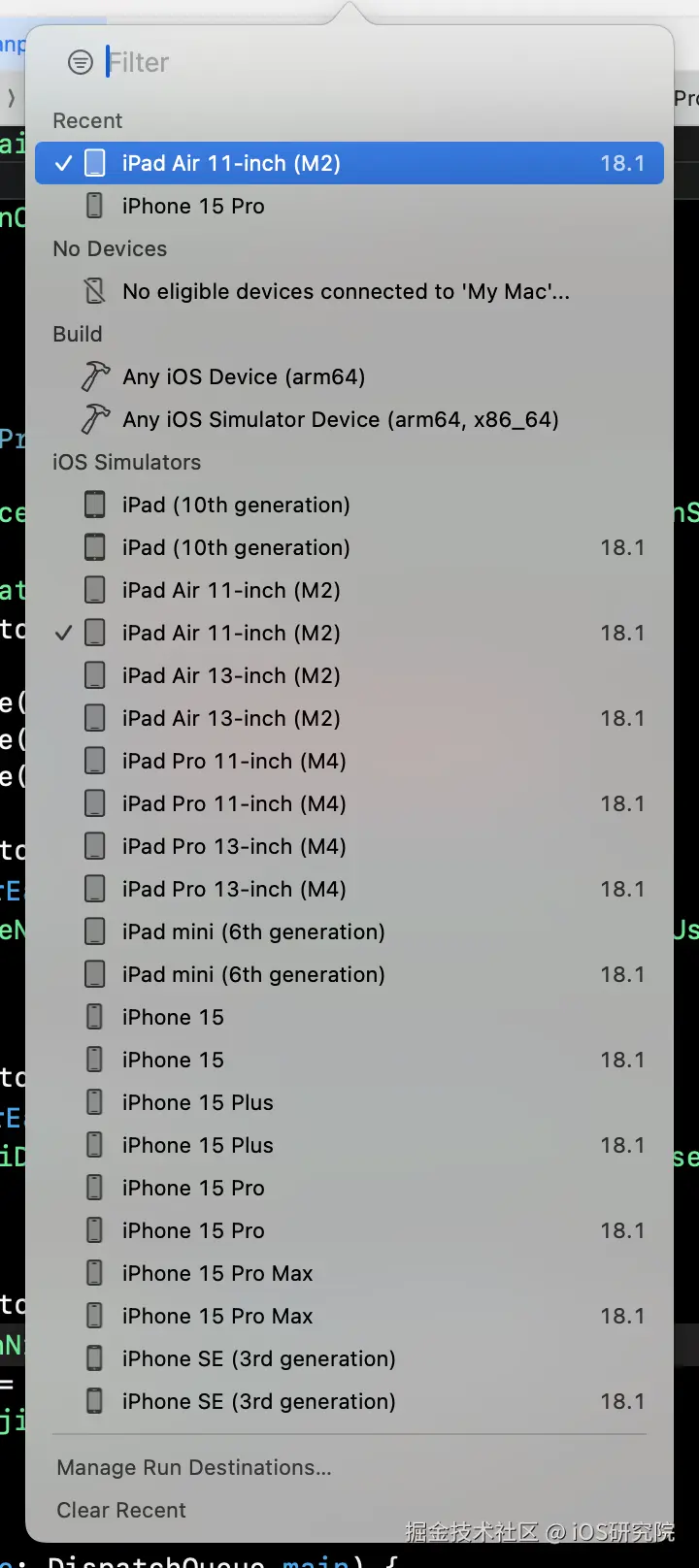The width and height of the screenshot is (699, 1568).
Task: Open Manage Run Destinations…
Action: coord(194,1467)
